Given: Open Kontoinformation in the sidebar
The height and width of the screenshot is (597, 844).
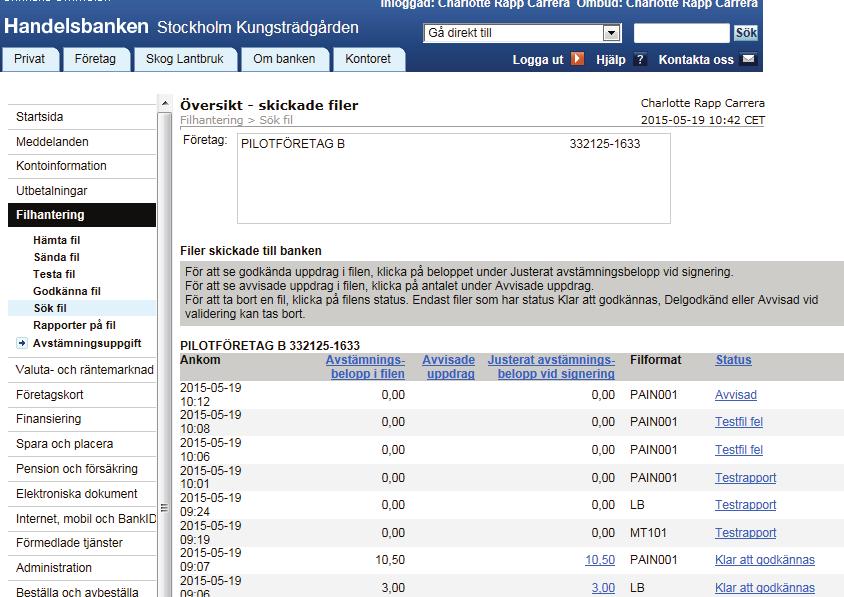Looking at the screenshot, I should (x=82, y=166).
